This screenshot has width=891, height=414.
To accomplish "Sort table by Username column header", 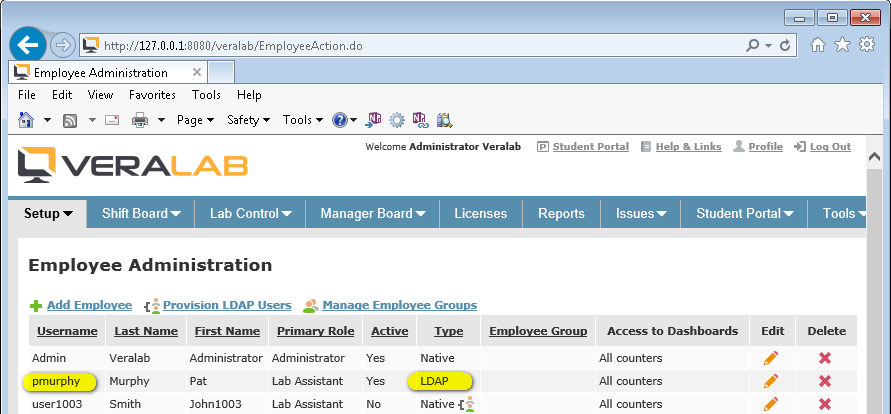I will (x=67, y=331).
